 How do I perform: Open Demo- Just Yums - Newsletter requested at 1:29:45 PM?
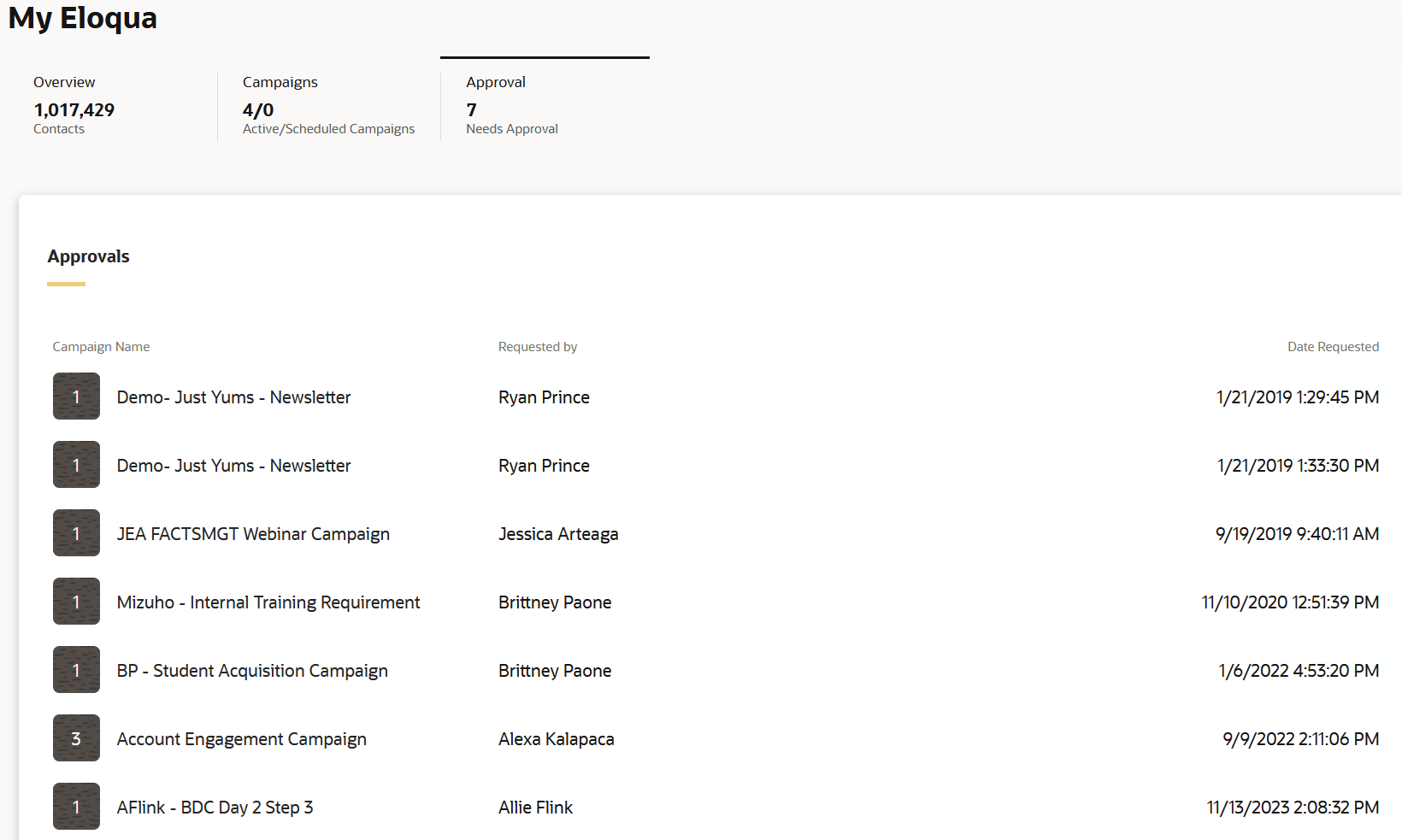click(x=233, y=397)
